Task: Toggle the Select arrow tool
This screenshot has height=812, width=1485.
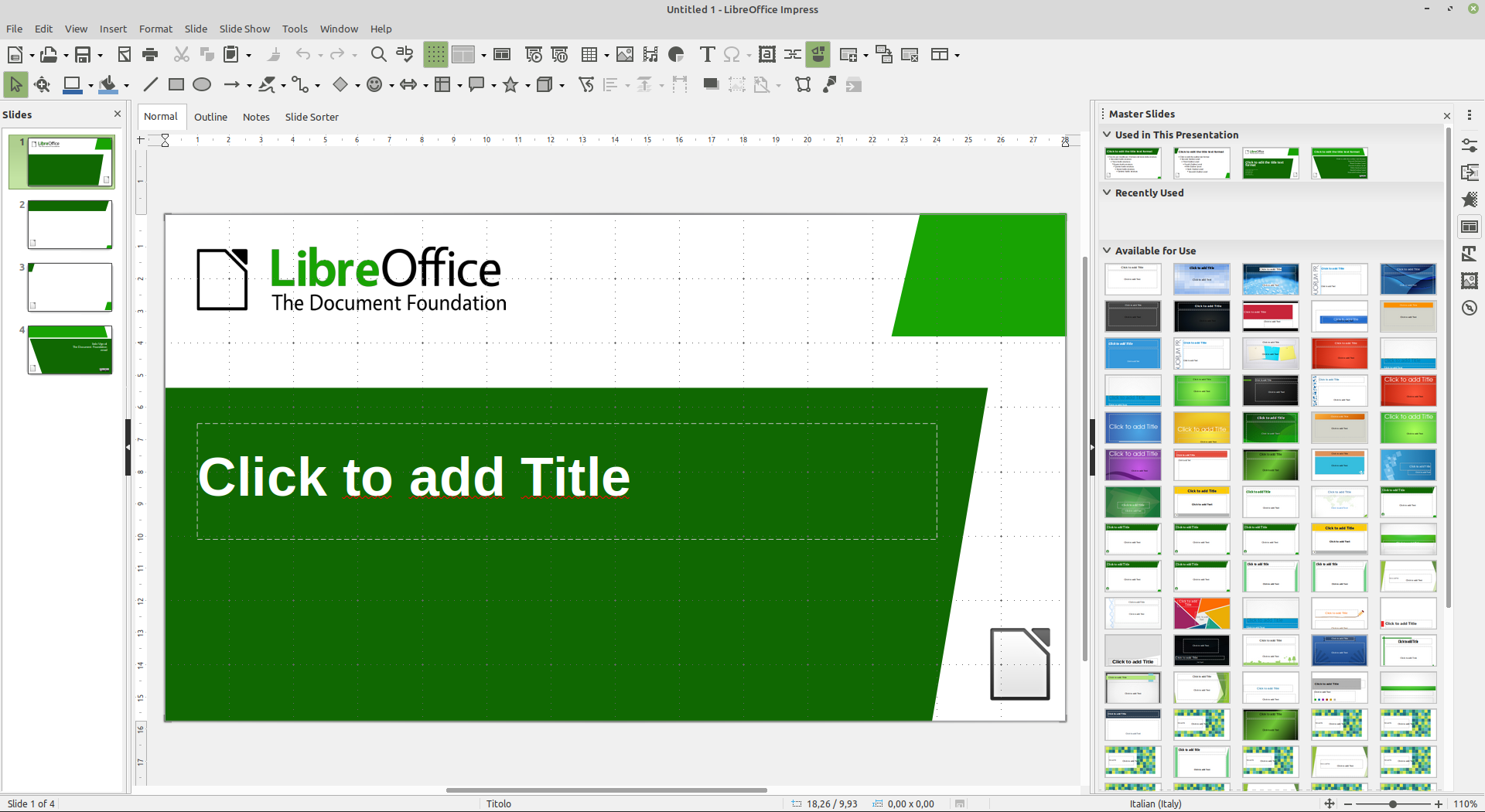Action: pyautogui.click(x=15, y=85)
